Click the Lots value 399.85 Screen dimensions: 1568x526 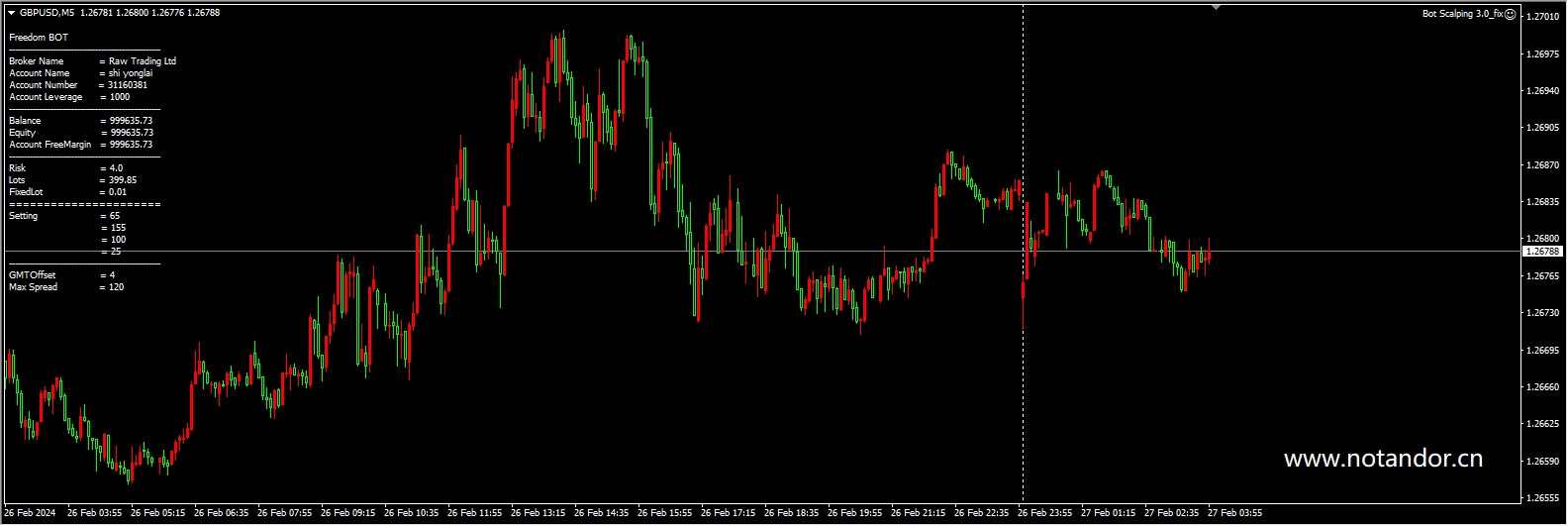tap(124, 180)
